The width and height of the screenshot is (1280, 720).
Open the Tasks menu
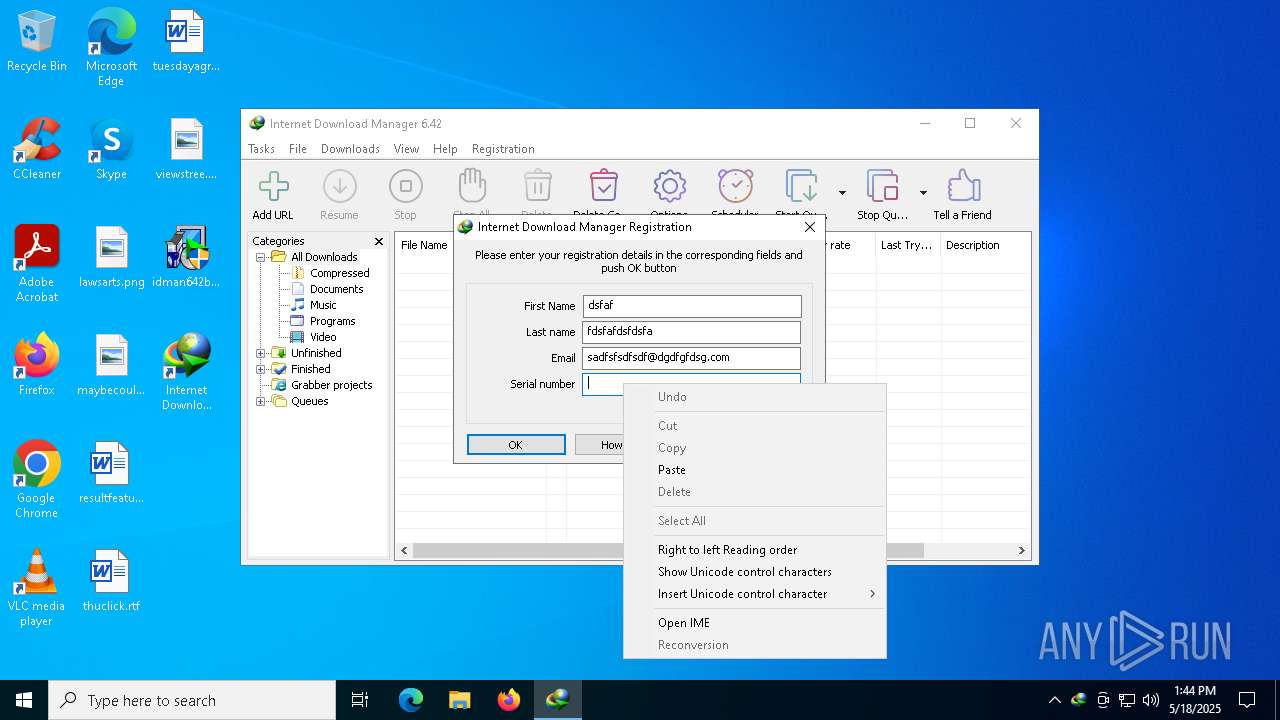coord(261,149)
